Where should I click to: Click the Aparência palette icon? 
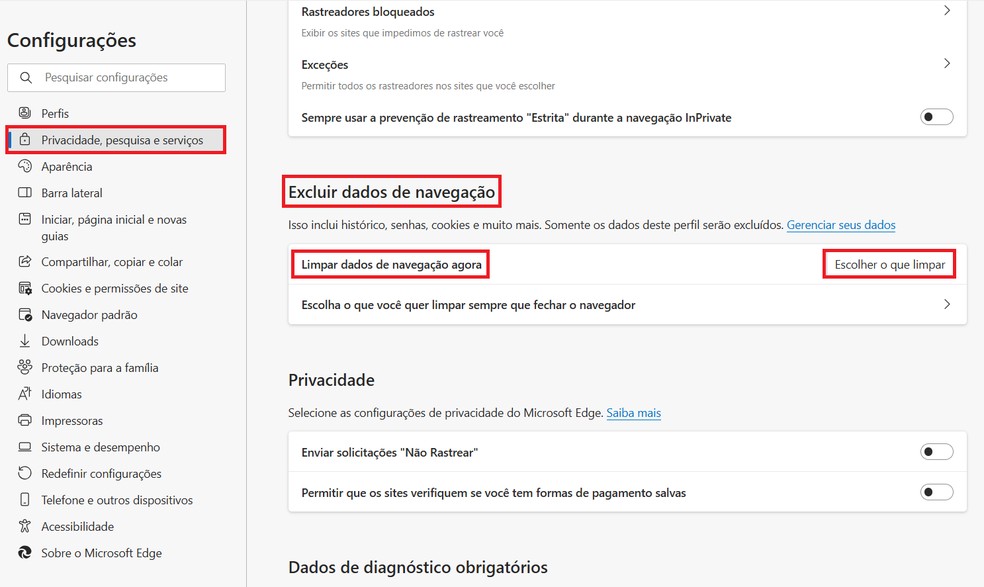[24, 166]
